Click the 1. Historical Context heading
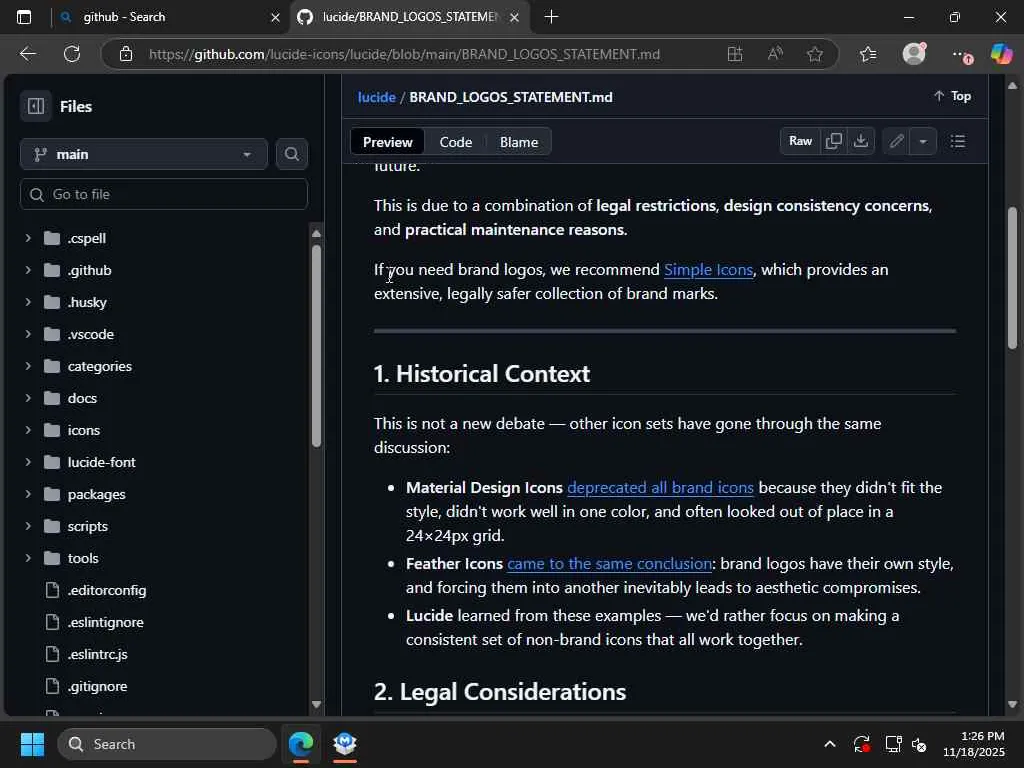The height and width of the screenshot is (768, 1024). (x=482, y=374)
